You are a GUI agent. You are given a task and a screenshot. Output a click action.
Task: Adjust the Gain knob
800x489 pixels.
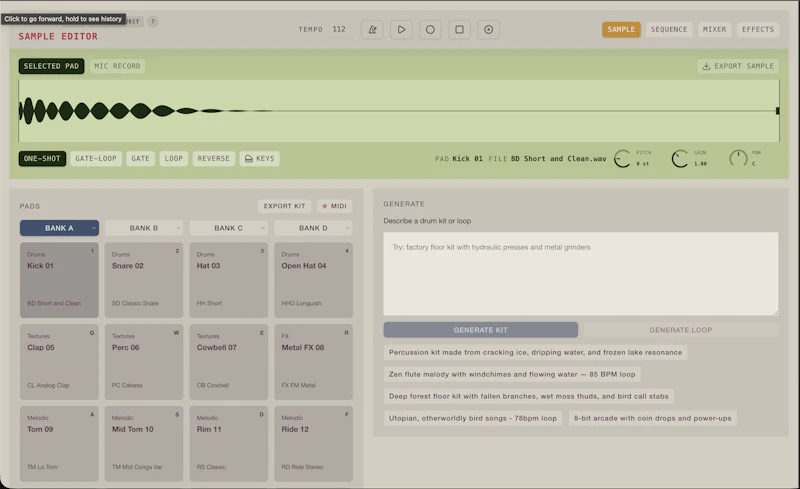pos(680,159)
